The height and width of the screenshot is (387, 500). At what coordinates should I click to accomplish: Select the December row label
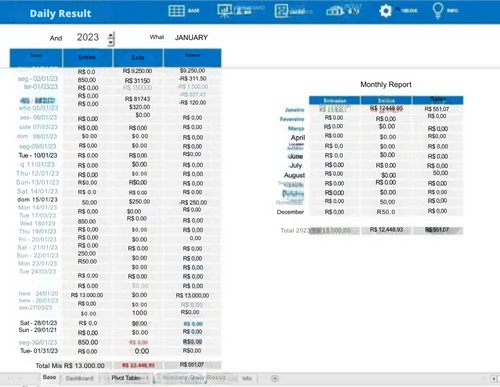tap(290, 212)
